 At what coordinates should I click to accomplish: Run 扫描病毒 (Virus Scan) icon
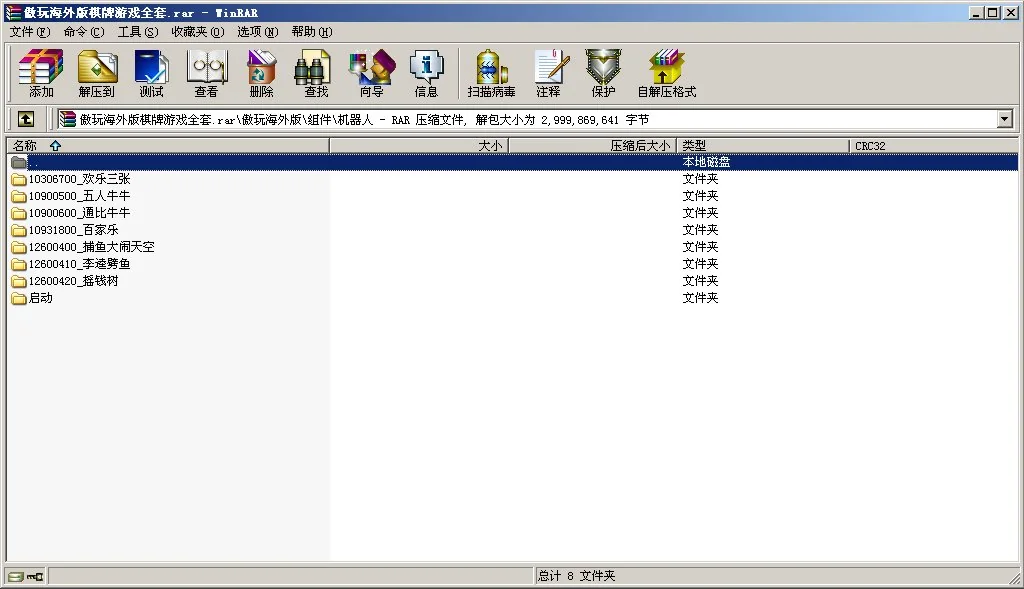coord(489,73)
